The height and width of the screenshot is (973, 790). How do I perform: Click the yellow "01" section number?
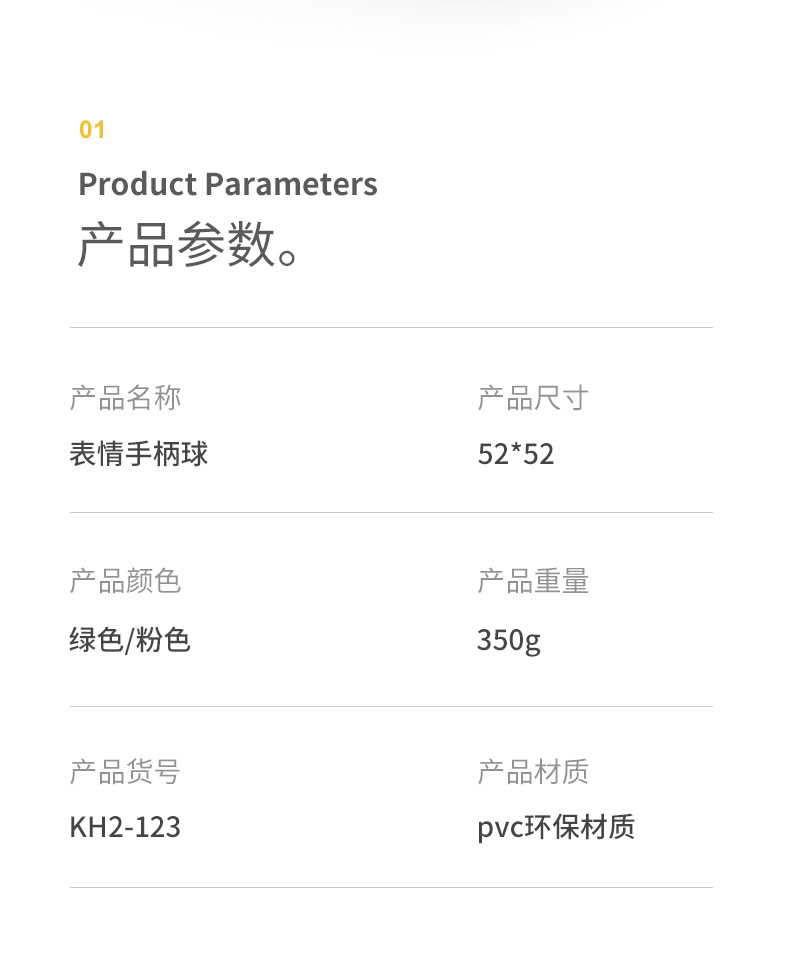click(92, 129)
